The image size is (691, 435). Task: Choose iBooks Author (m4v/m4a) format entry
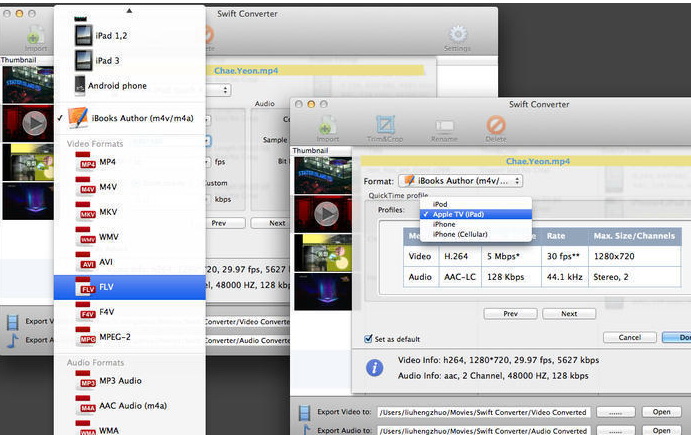130,118
